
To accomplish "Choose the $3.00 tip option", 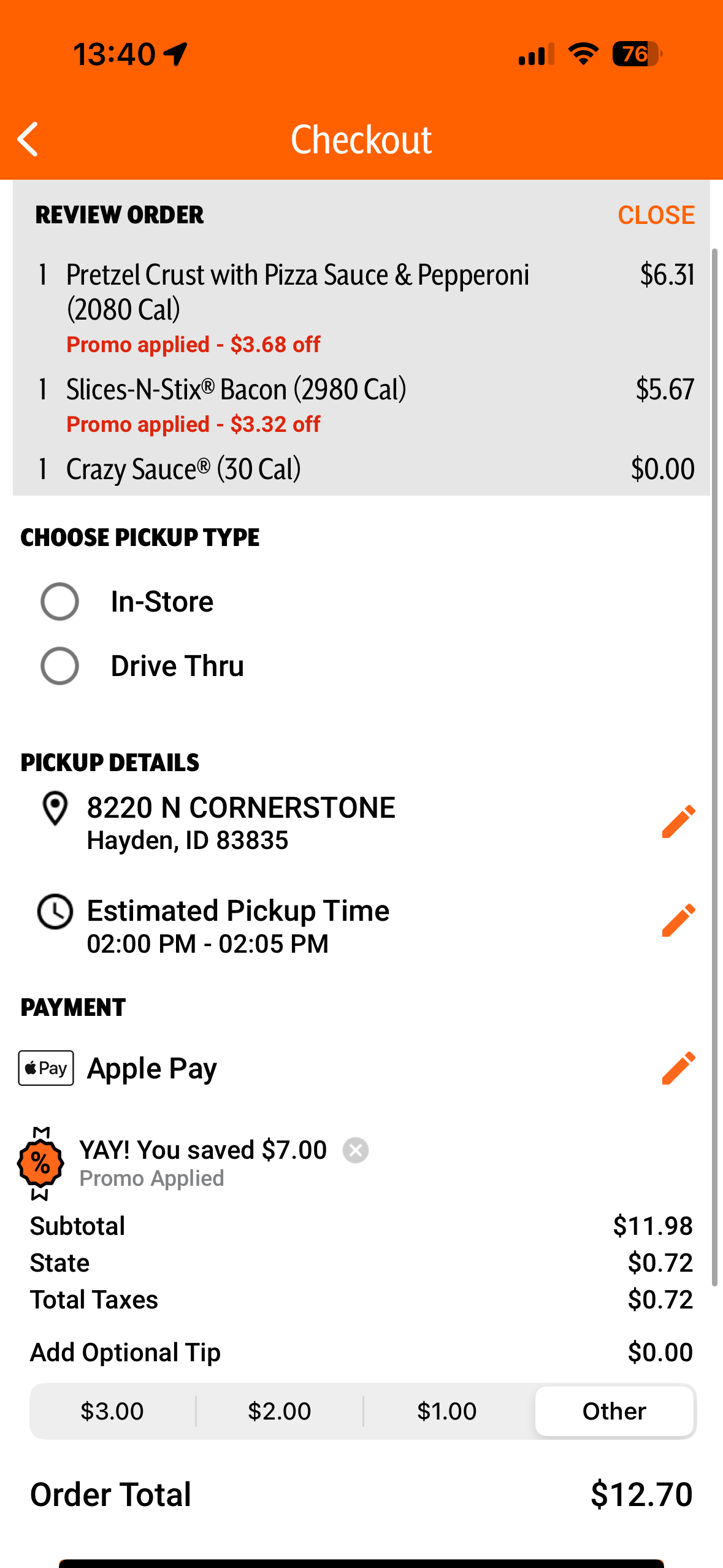I will click(x=112, y=1411).
